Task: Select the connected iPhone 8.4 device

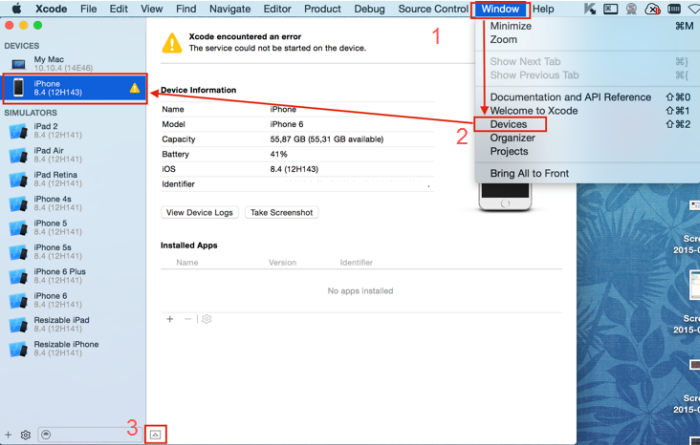Action: pos(74,88)
